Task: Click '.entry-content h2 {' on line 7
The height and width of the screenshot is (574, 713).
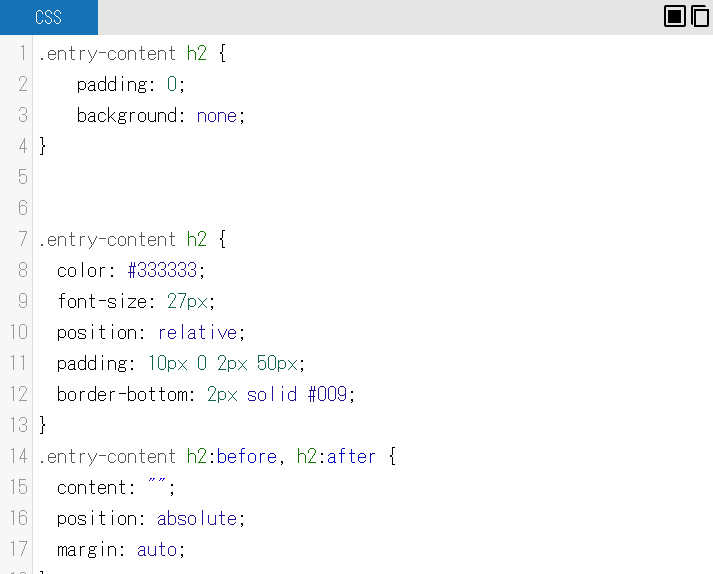Action: (132, 239)
